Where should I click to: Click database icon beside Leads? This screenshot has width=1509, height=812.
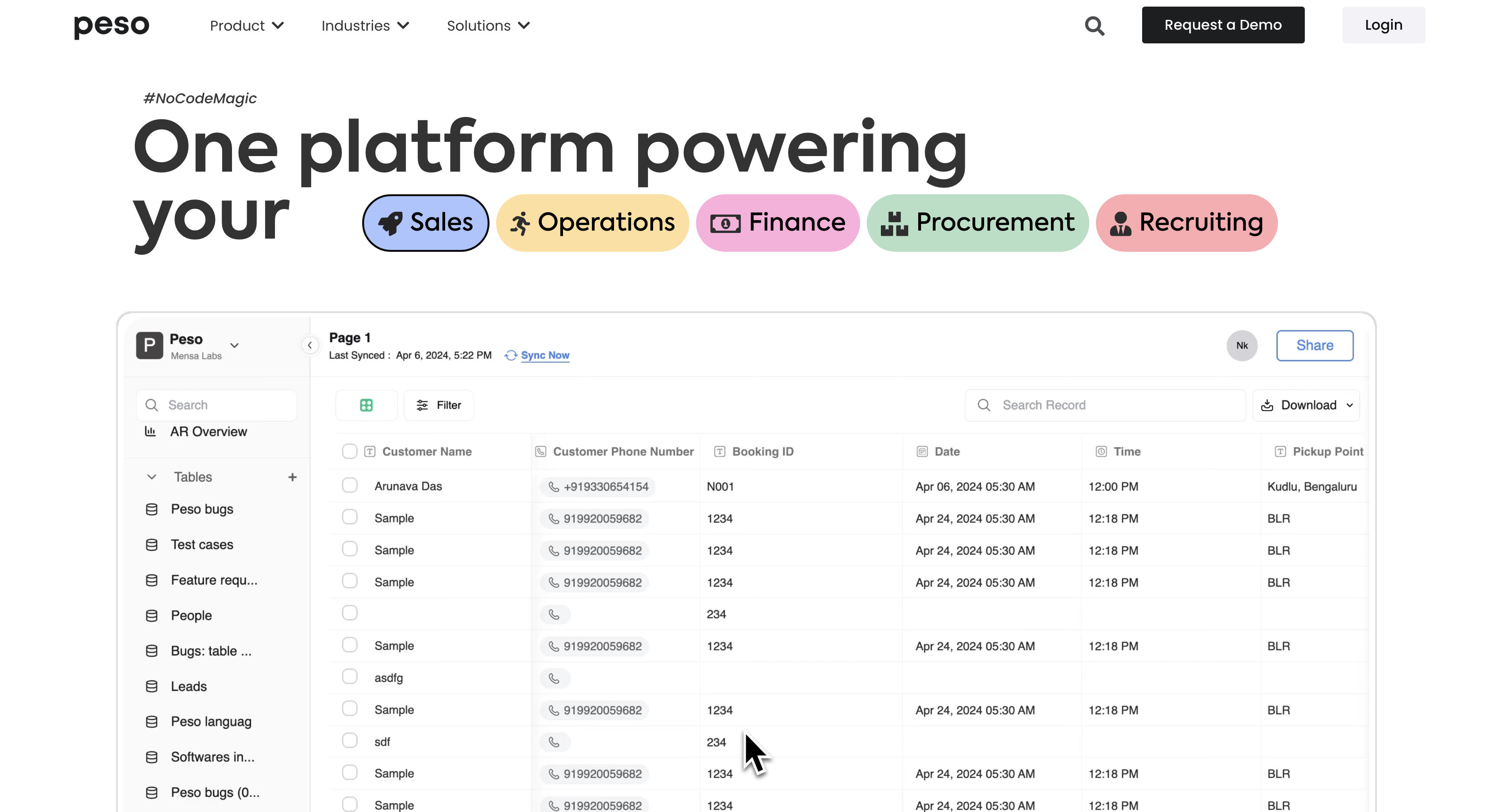(x=152, y=687)
